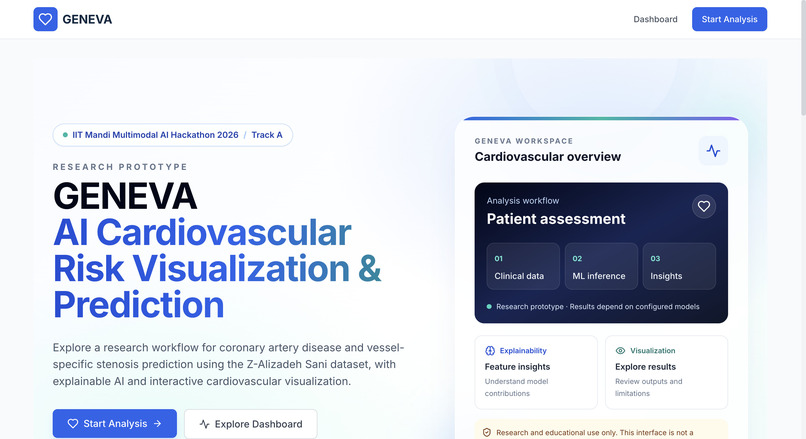Screen dimensions: 806x439
Task: Select step 02 ML inference tile
Action: tap(601, 266)
